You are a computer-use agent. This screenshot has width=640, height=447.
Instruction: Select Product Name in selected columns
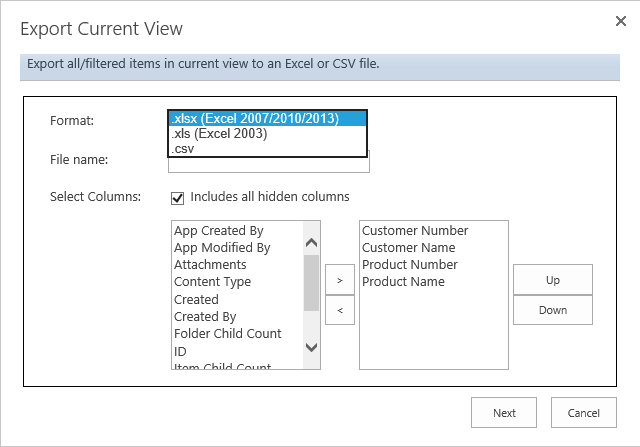tap(403, 282)
